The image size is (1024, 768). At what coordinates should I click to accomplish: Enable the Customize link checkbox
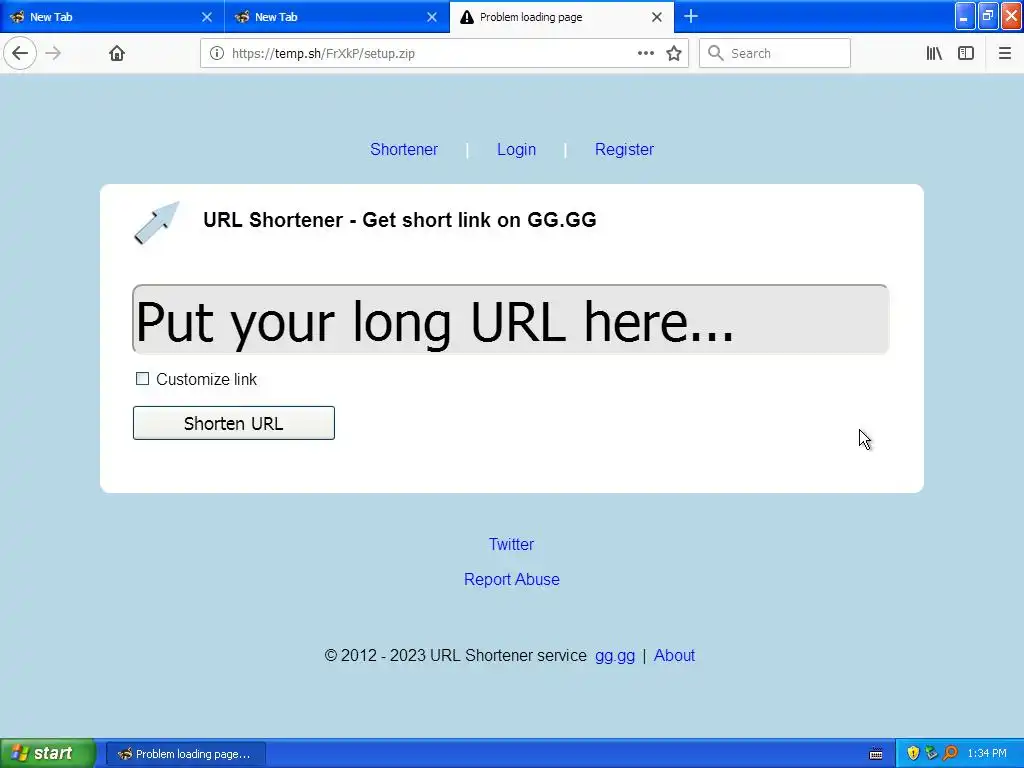142,379
